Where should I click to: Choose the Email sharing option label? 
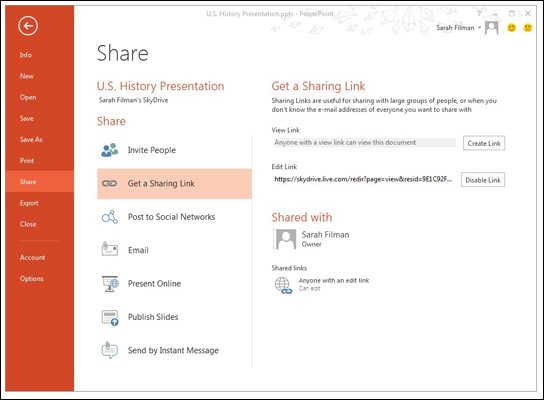point(138,250)
